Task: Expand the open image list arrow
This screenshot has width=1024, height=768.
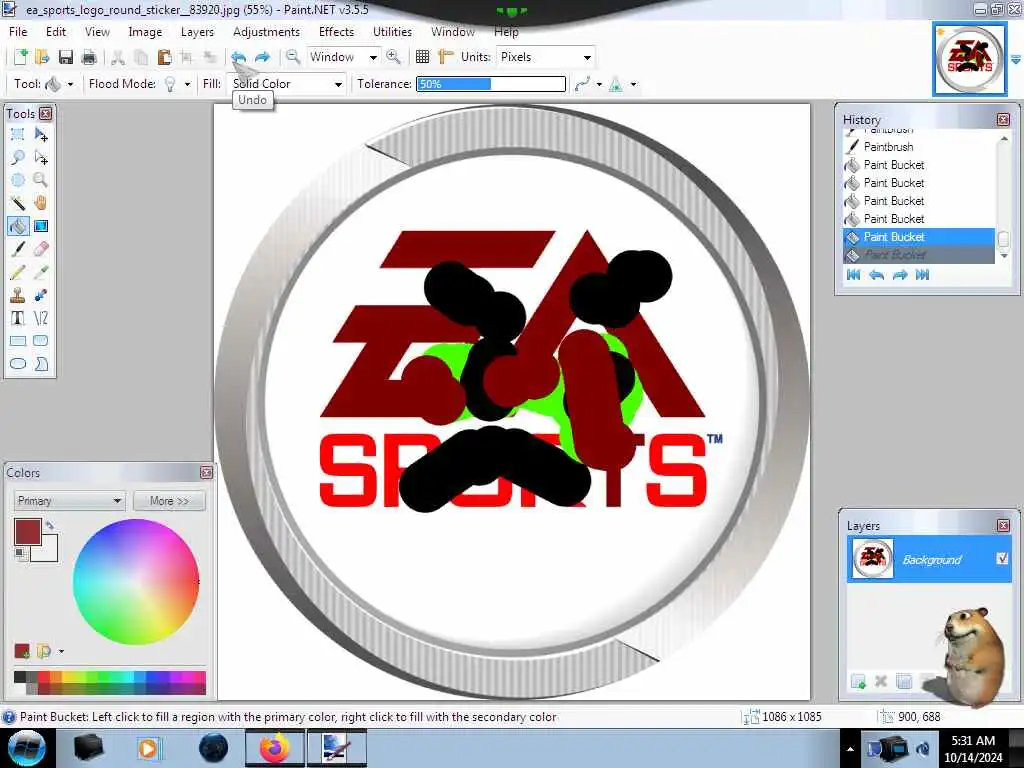Action: [x=1016, y=59]
